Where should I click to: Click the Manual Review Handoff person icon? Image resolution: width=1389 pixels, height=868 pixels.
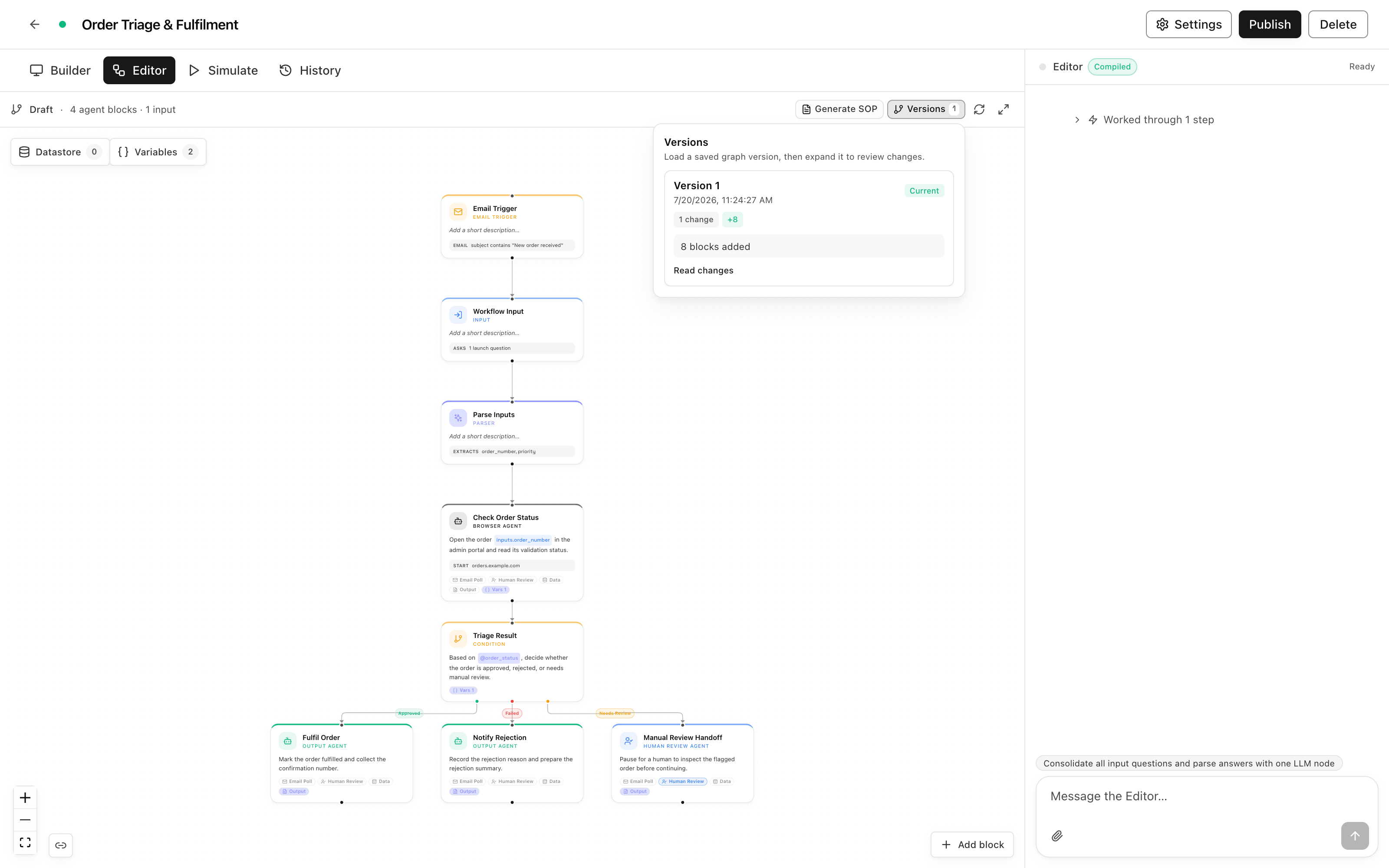point(629,741)
